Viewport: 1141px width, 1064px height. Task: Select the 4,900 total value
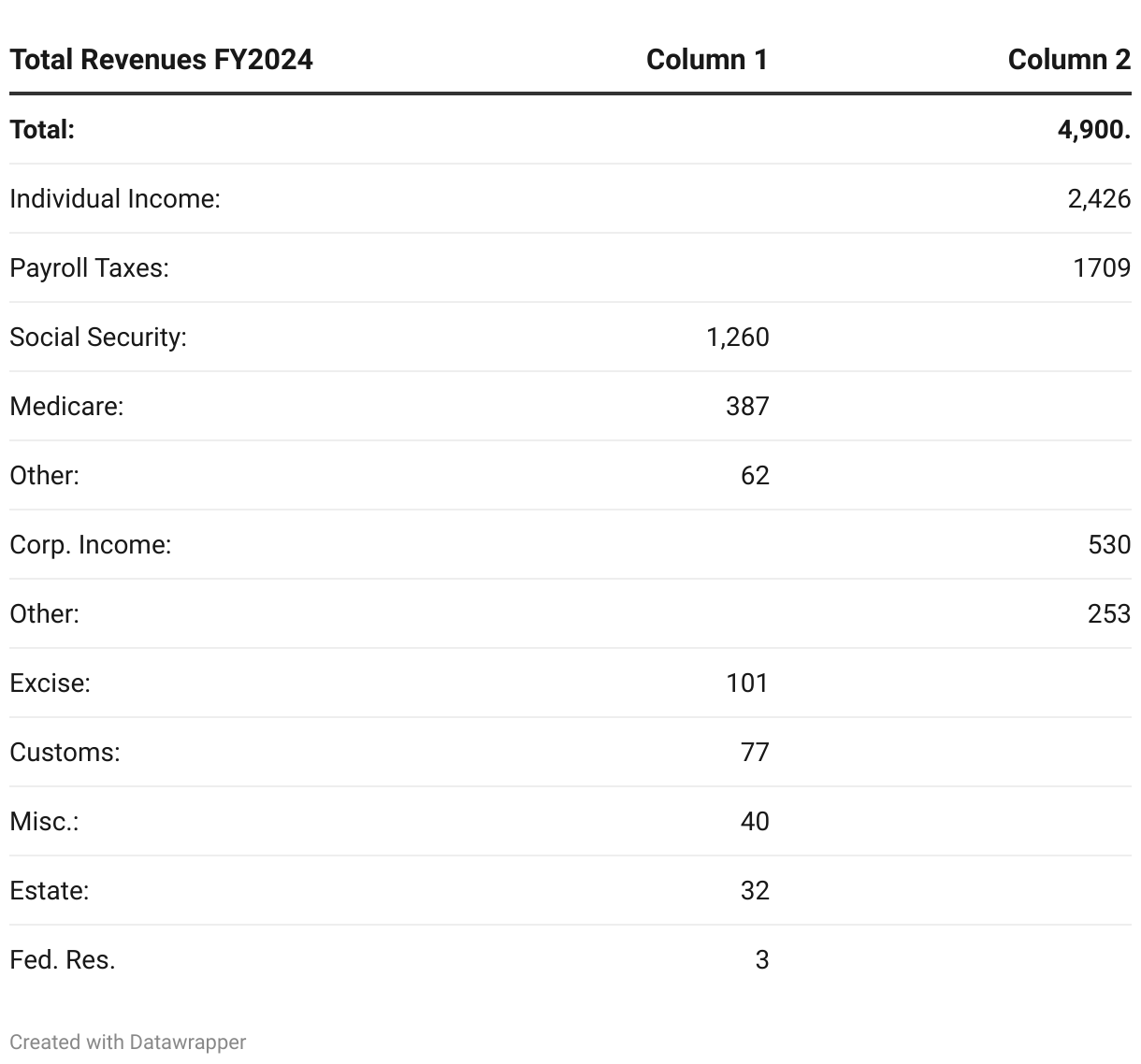[x=1092, y=130]
